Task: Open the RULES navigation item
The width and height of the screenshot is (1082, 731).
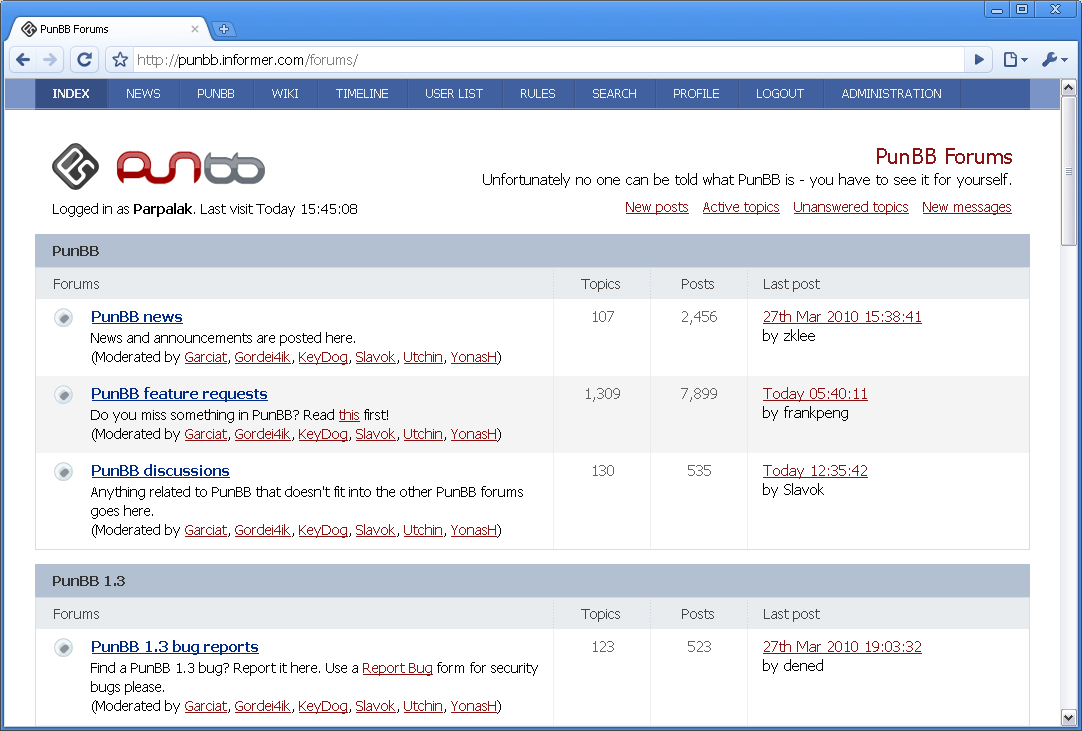Action: [x=538, y=94]
